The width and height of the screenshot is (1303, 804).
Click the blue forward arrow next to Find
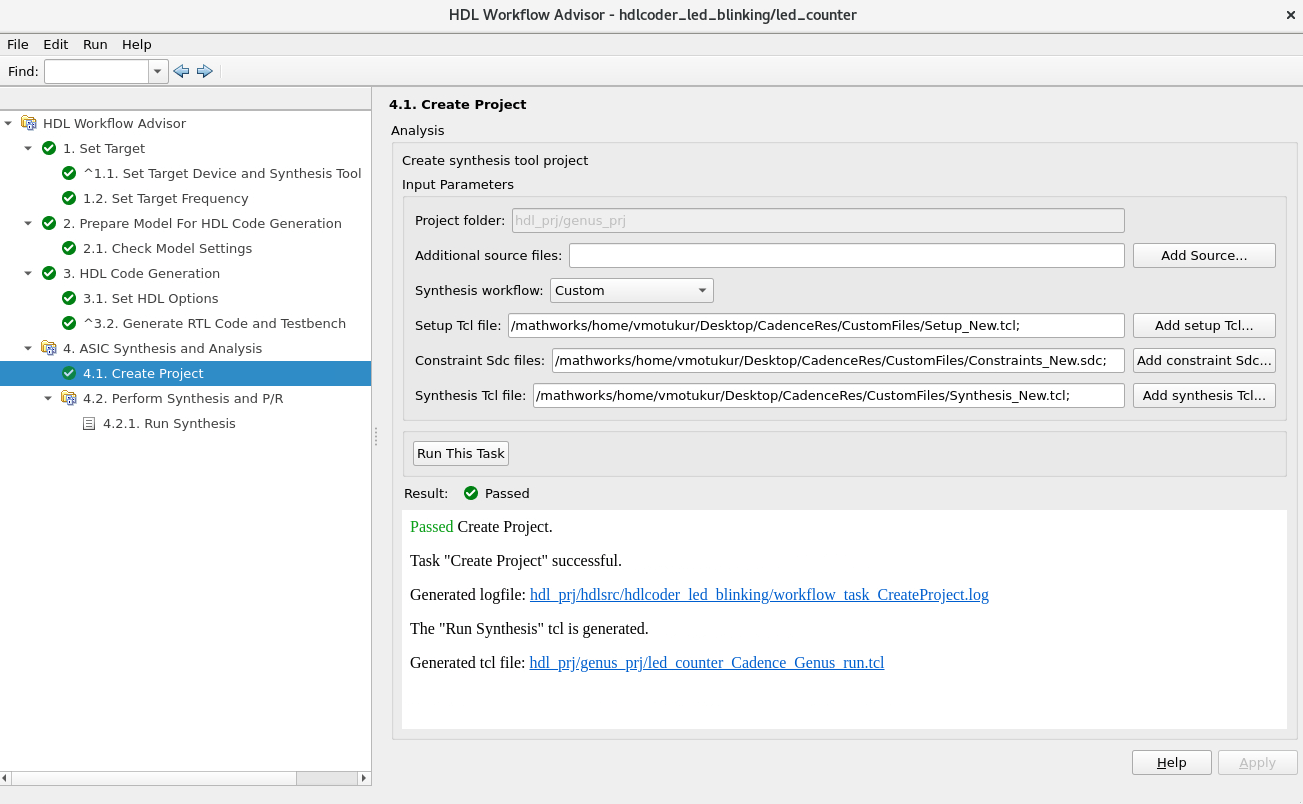pos(205,70)
